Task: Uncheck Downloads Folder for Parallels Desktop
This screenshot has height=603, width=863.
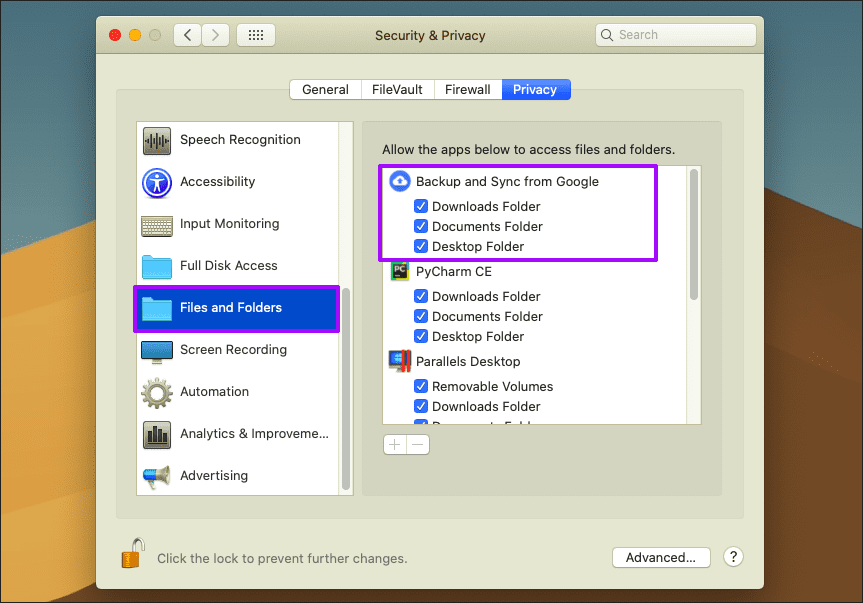Action: (x=421, y=406)
